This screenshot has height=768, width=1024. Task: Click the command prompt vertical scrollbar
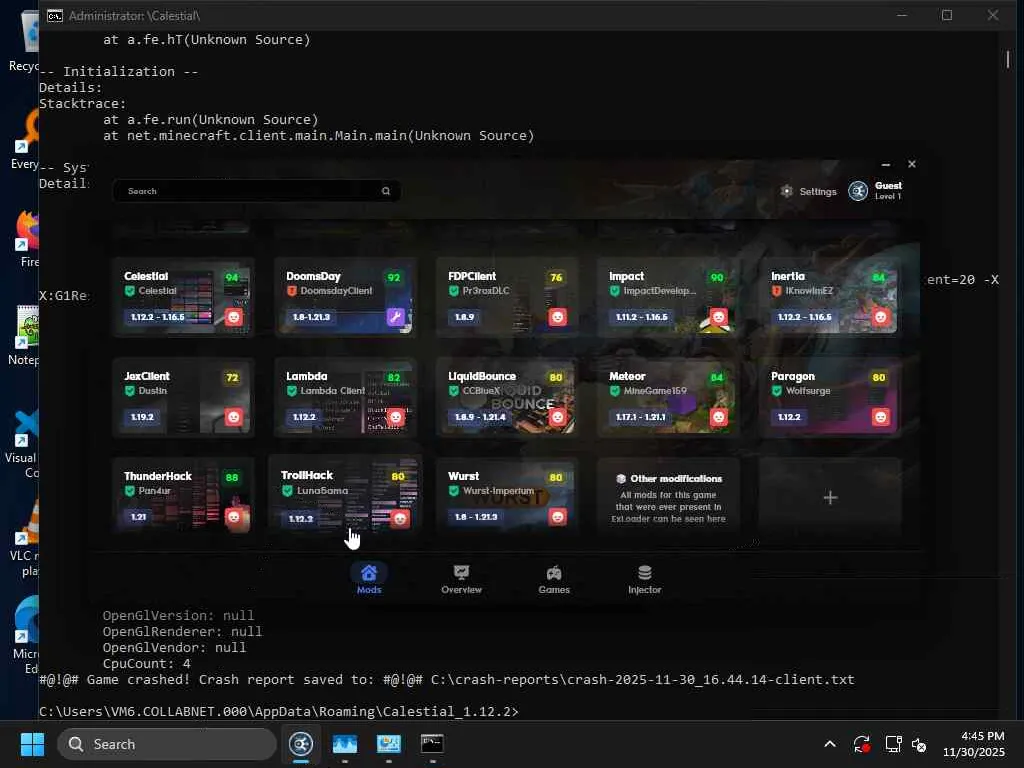(1007, 59)
